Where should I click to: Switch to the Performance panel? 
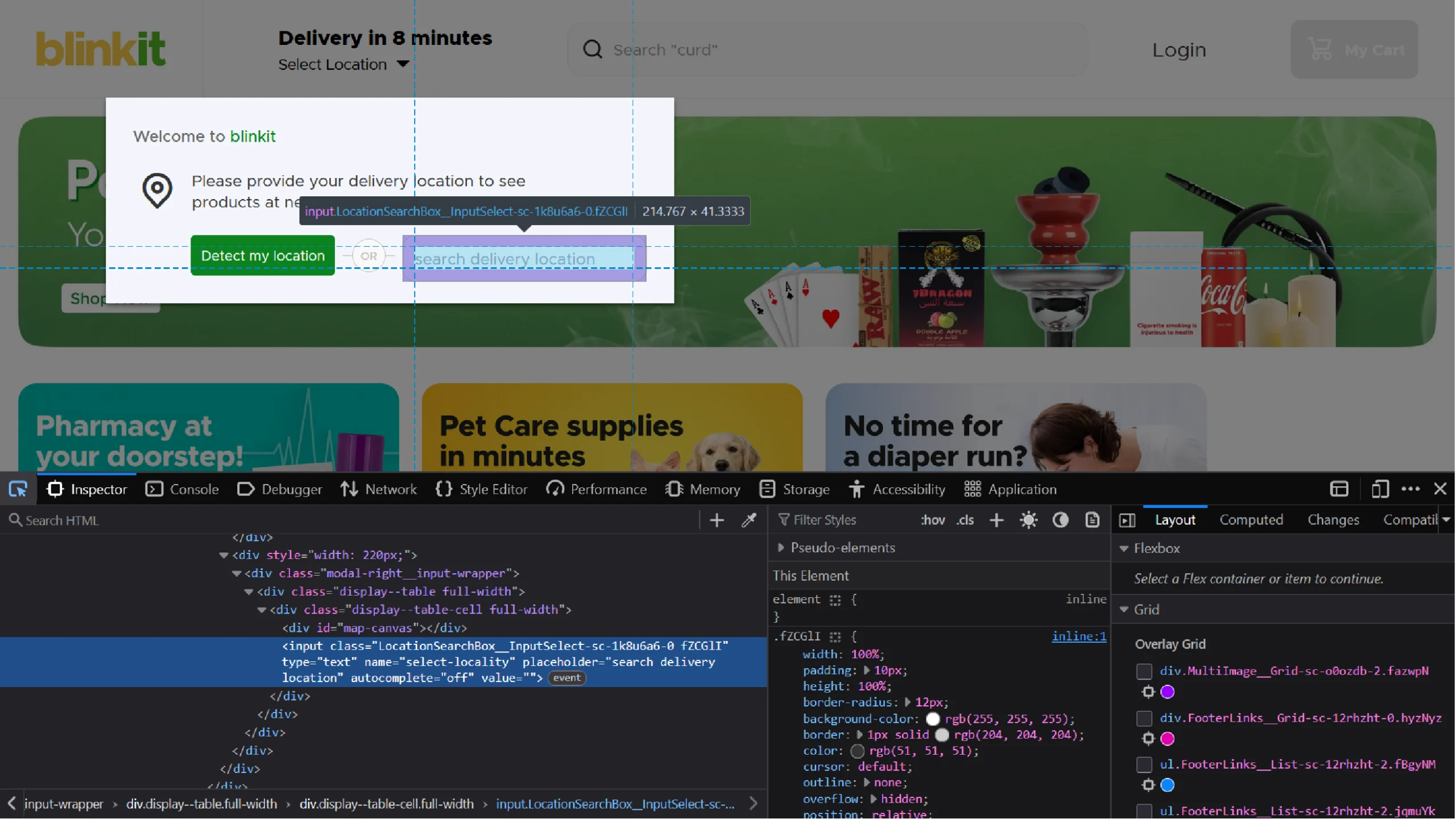pos(596,490)
